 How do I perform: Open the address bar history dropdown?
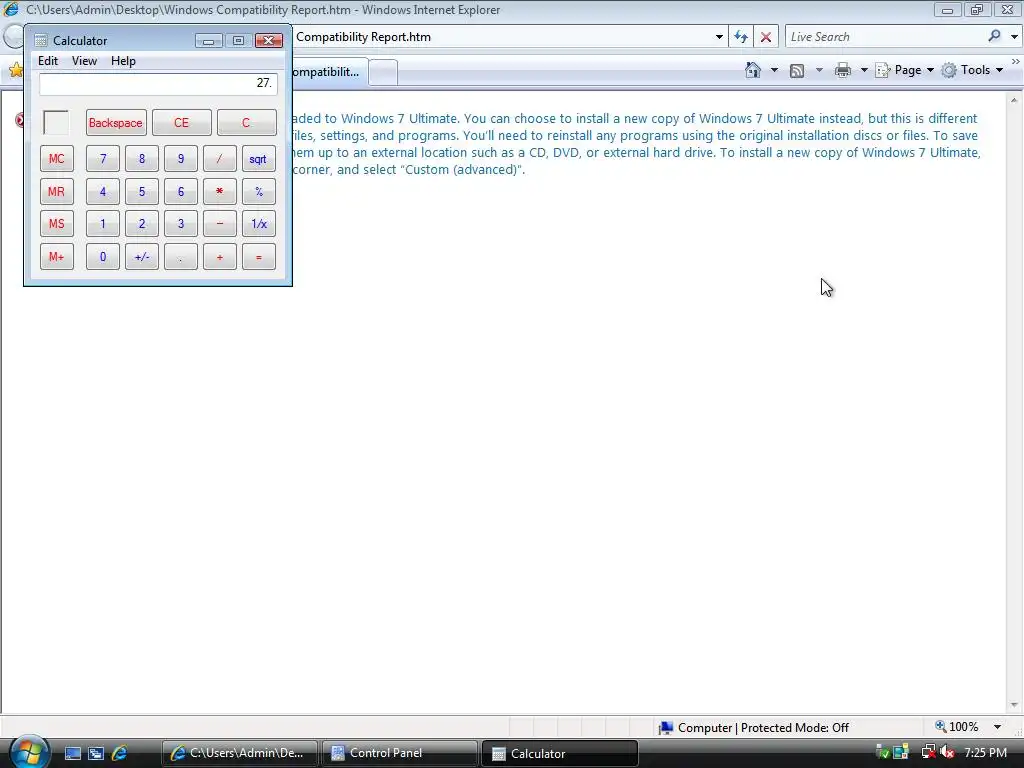tap(719, 37)
